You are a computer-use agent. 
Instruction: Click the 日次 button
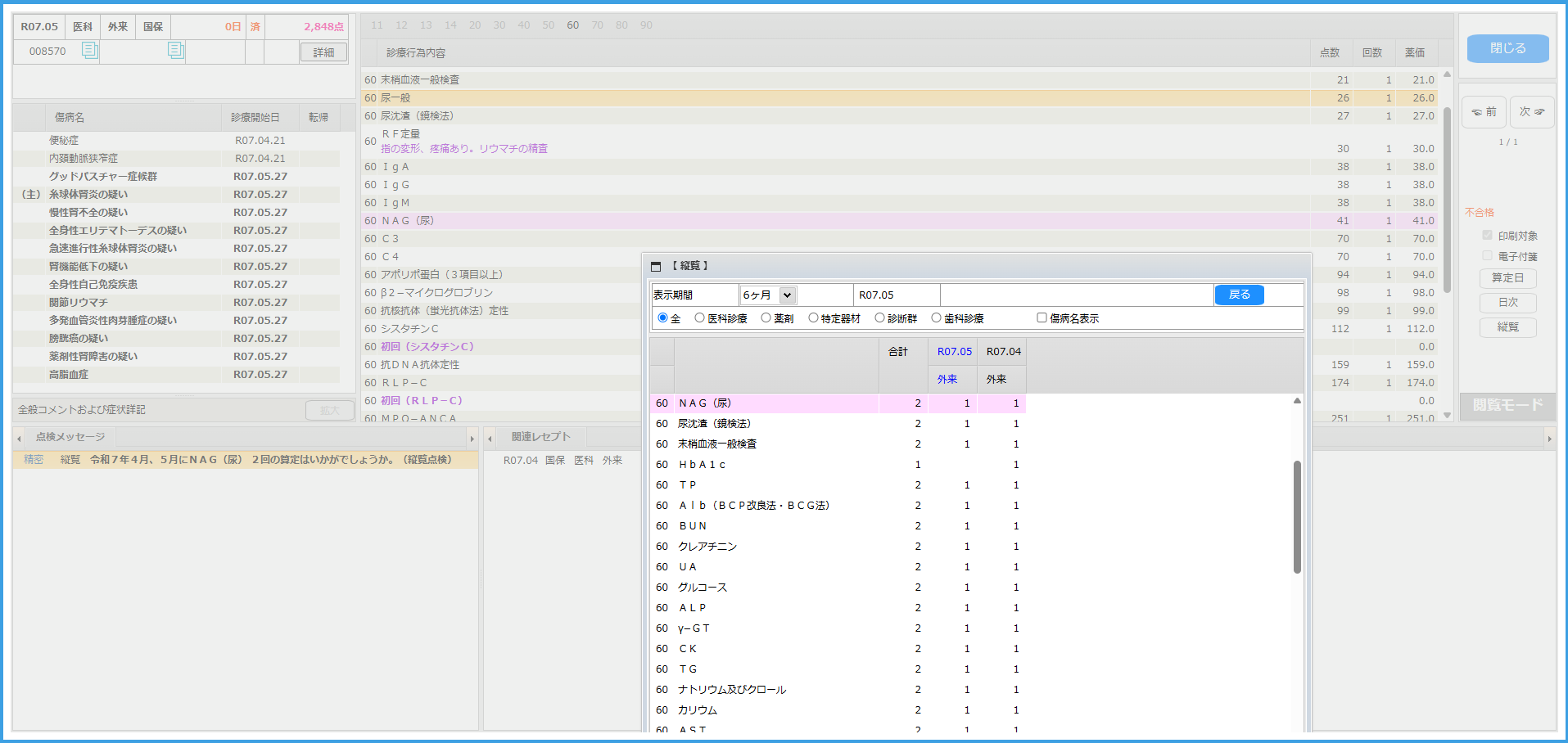point(1507,303)
